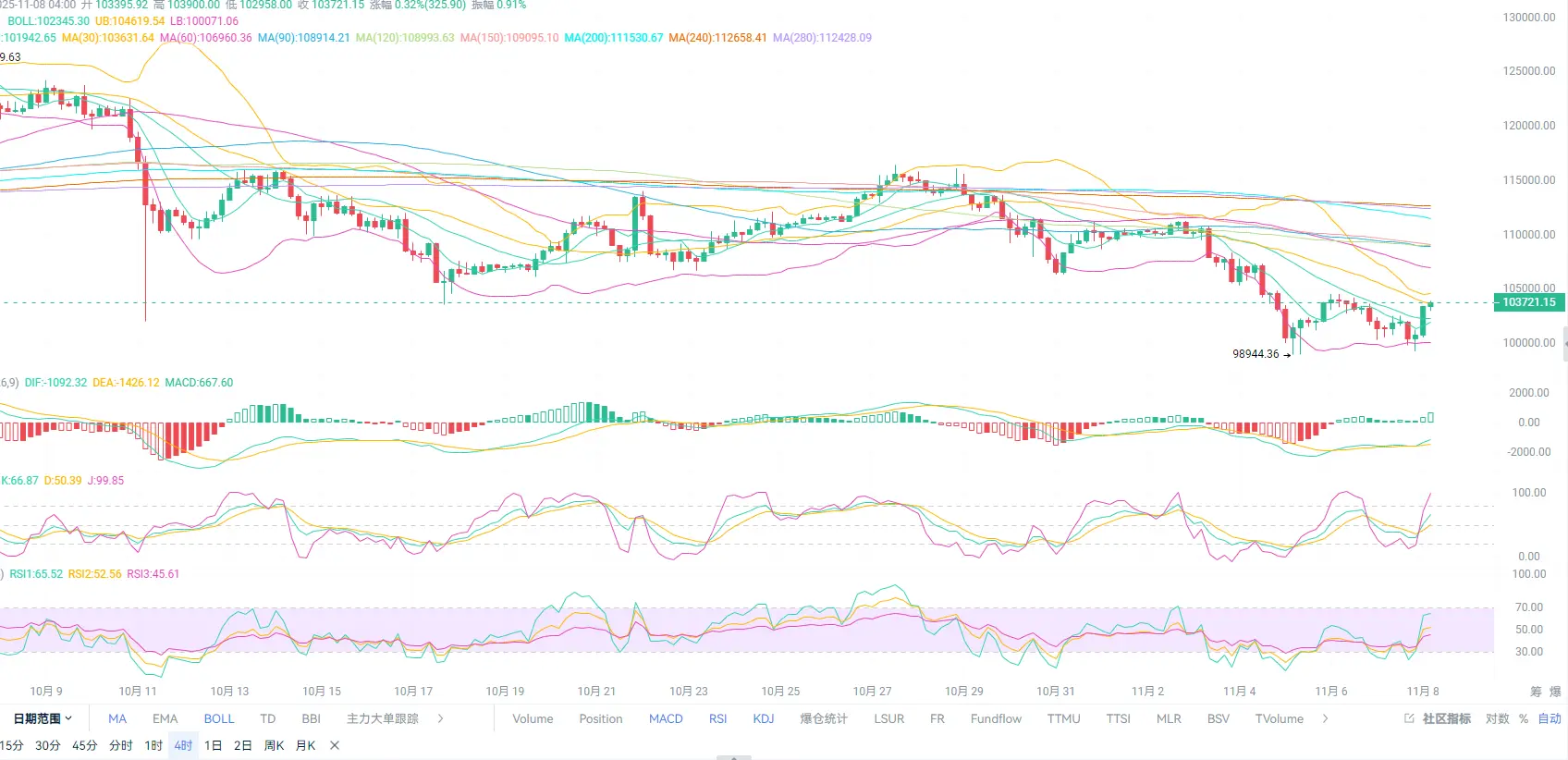1568x760 pixels.
Task: Click the UB:104619.54 legend value
Action: 130,21
